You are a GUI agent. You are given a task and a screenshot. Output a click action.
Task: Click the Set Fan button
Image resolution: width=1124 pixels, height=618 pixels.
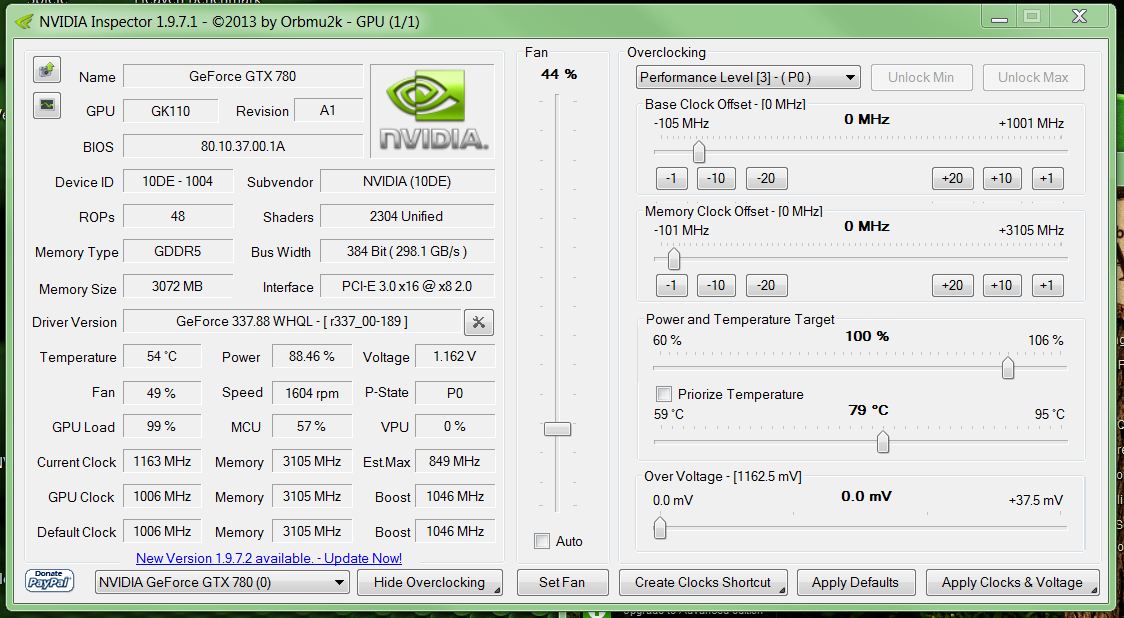(x=563, y=582)
